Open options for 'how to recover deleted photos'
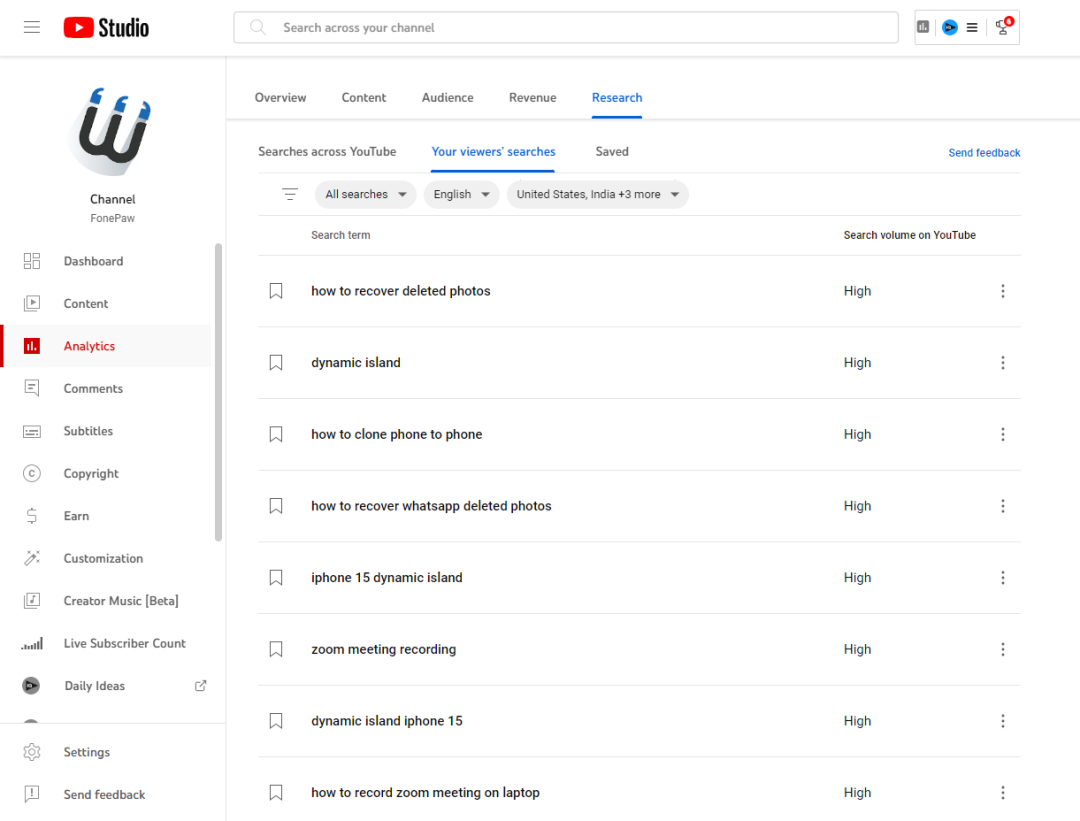 click(x=1003, y=291)
